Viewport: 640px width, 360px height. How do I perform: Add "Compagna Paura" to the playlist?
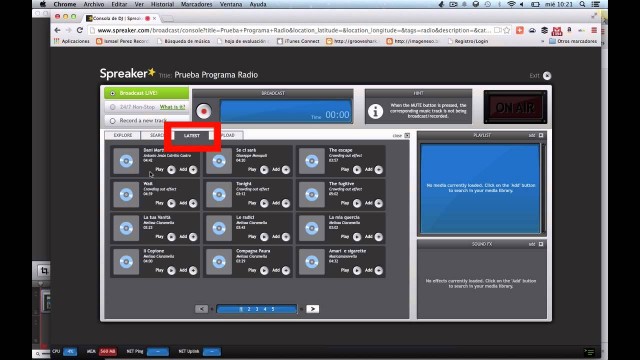[286, 270]
